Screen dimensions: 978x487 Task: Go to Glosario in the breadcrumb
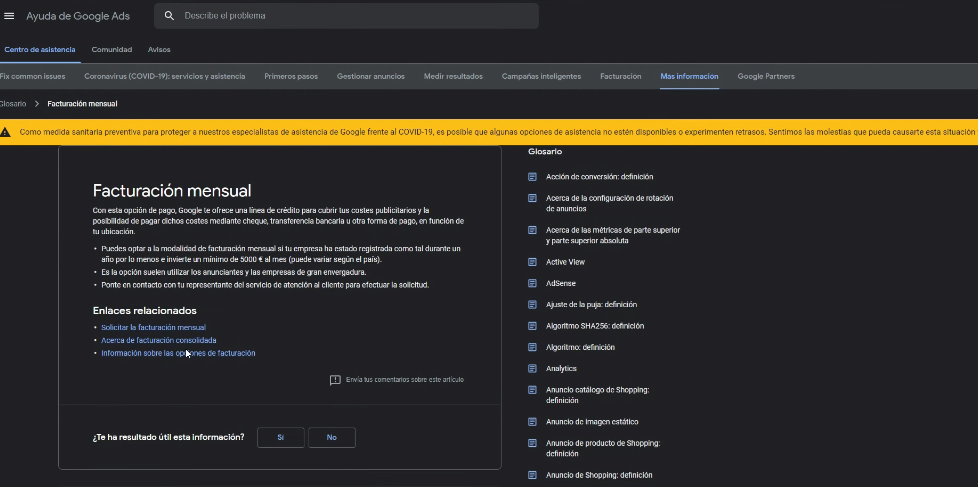(x=13, y=104)
